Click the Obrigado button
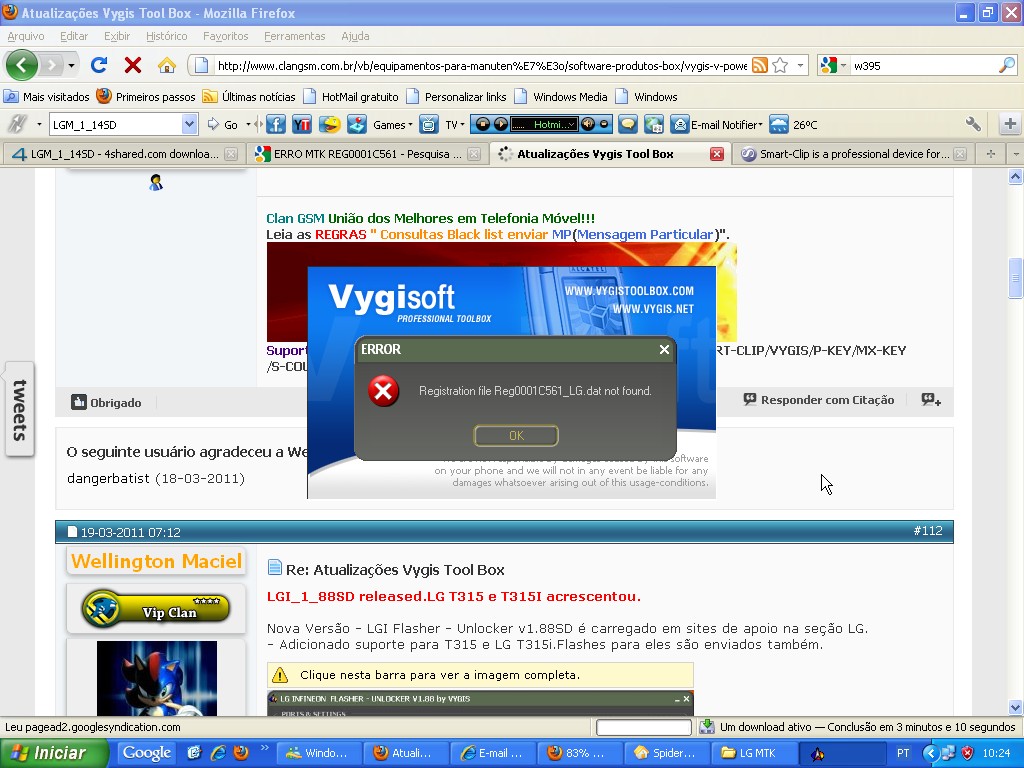1024x768 pixels. (106, 402)
